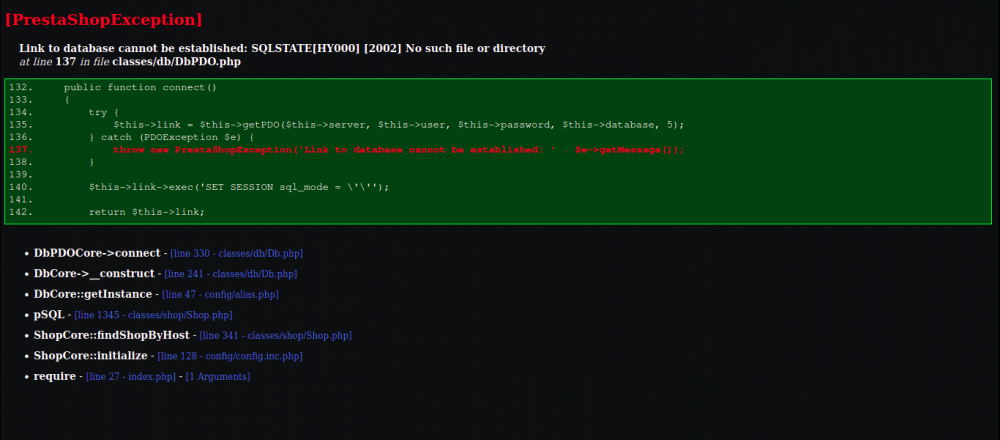Open the pSQL trace entry
This screenshot has height=440, width=1000.
point(49,314)
